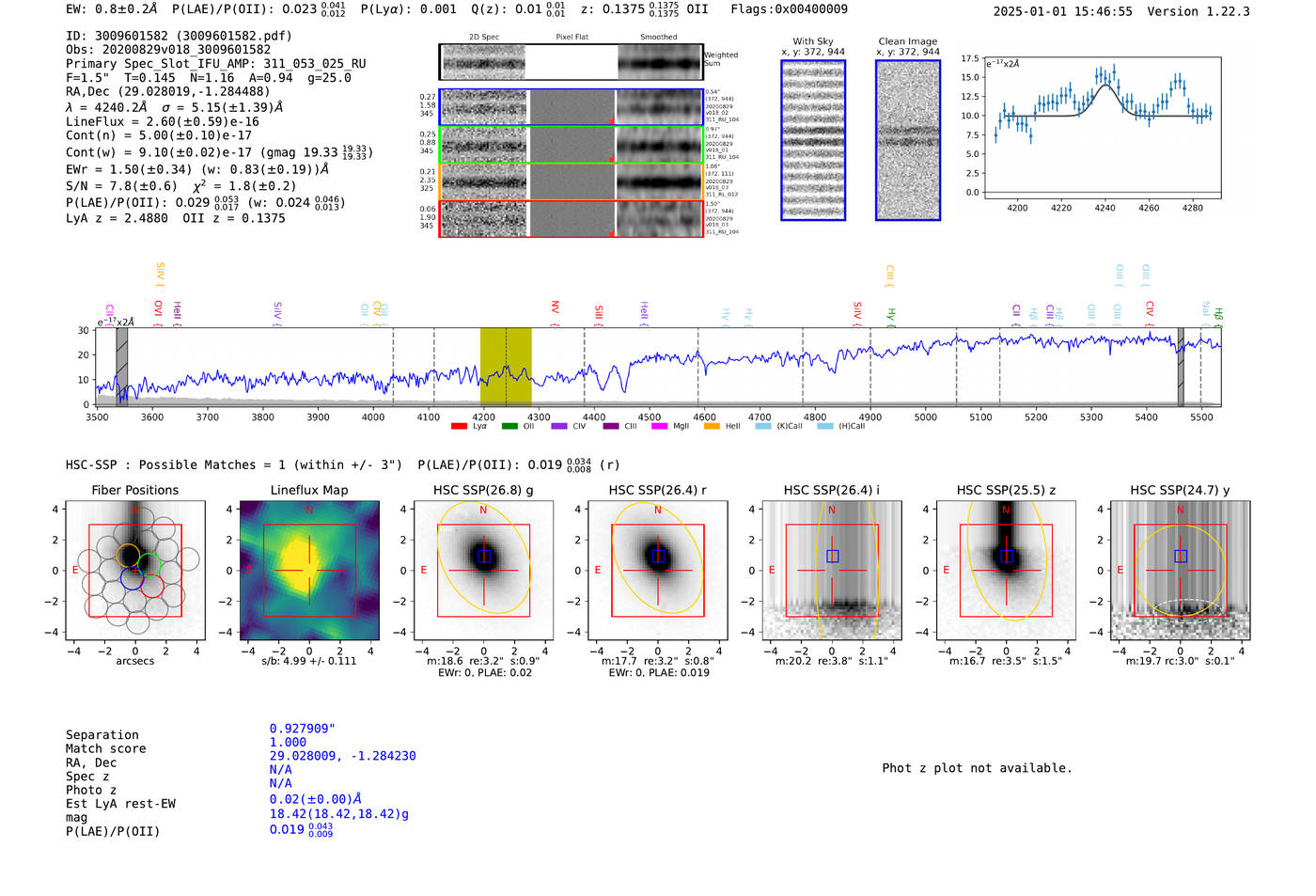Click the 'Obs: 20200829v018_3009601582' line

[x=168, y=50]
